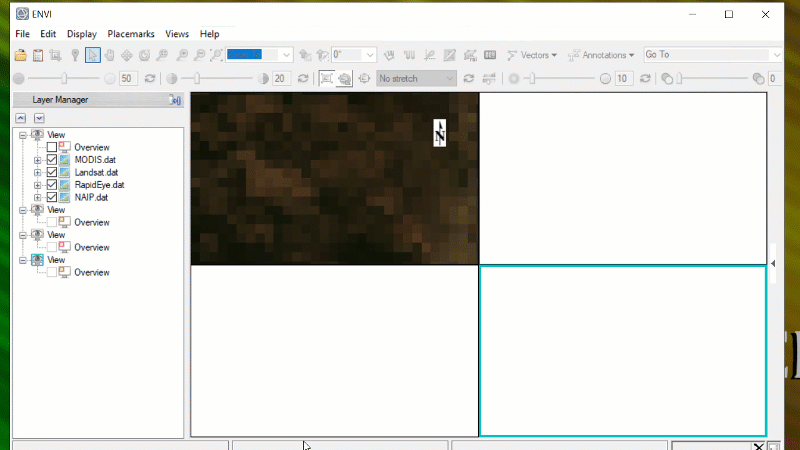
Task: Reset brightness with its refresh icon
Action: tap(150, 78)
